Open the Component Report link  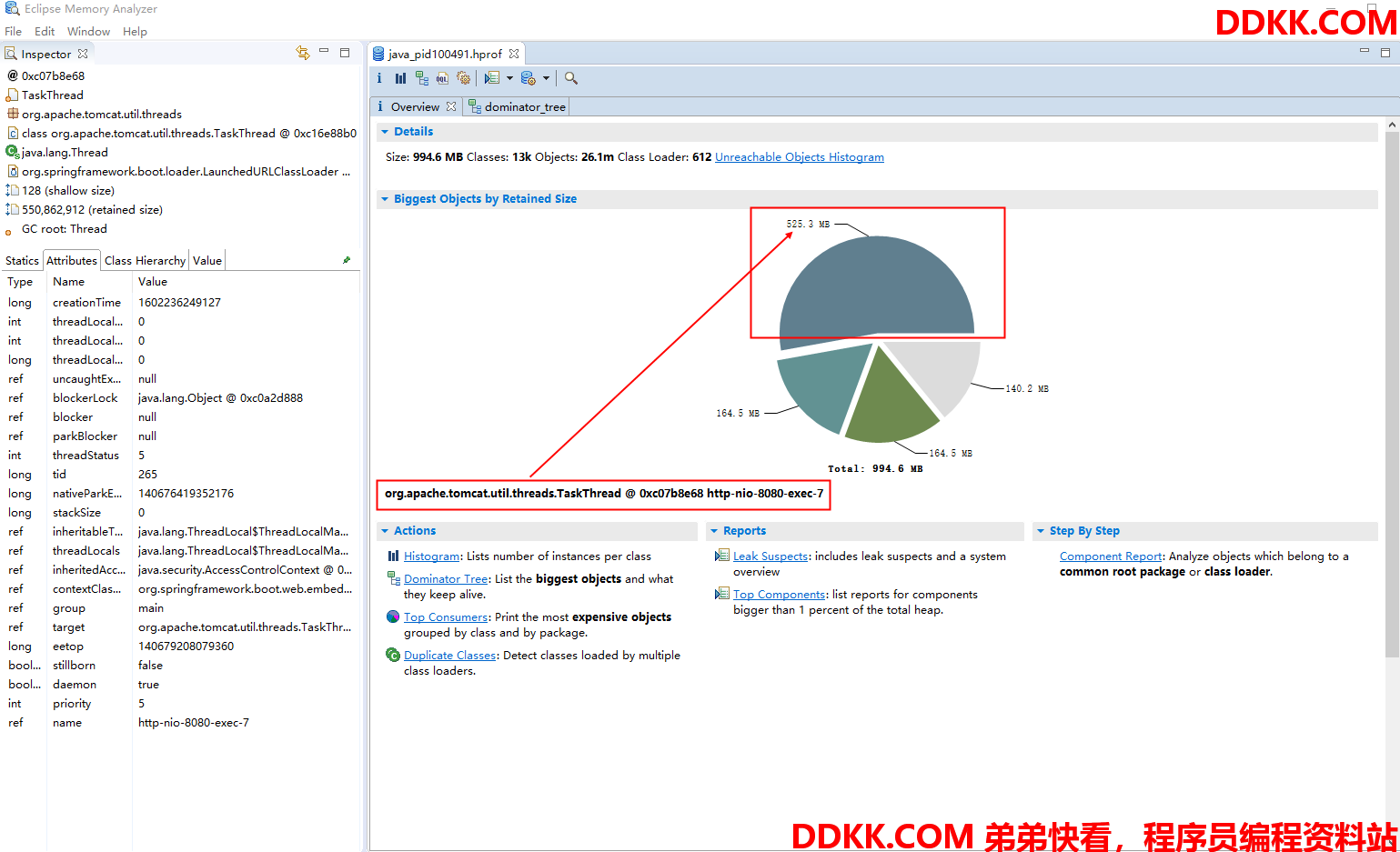tap(1111, 556)
